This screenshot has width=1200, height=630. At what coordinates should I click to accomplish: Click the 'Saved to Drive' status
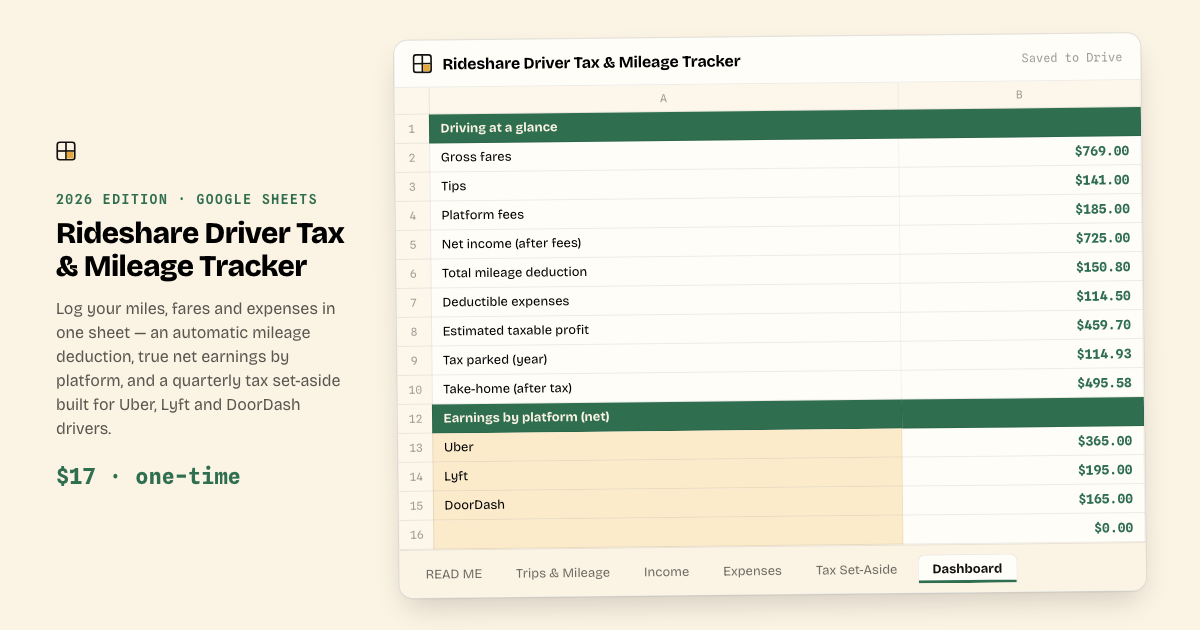click(x=1071, y=58)
